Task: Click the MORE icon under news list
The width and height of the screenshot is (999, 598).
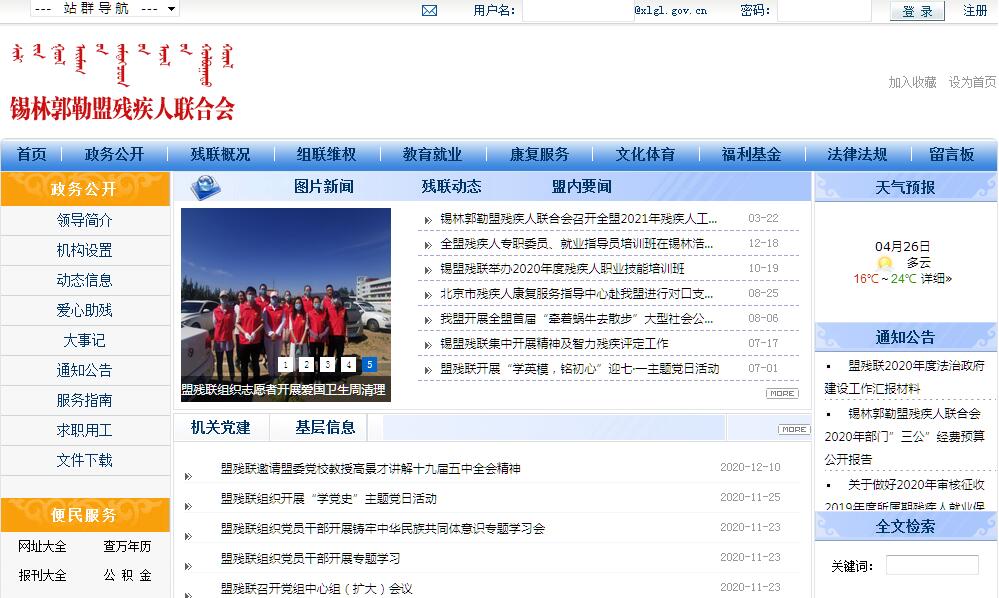Action: tap(782, 394)
